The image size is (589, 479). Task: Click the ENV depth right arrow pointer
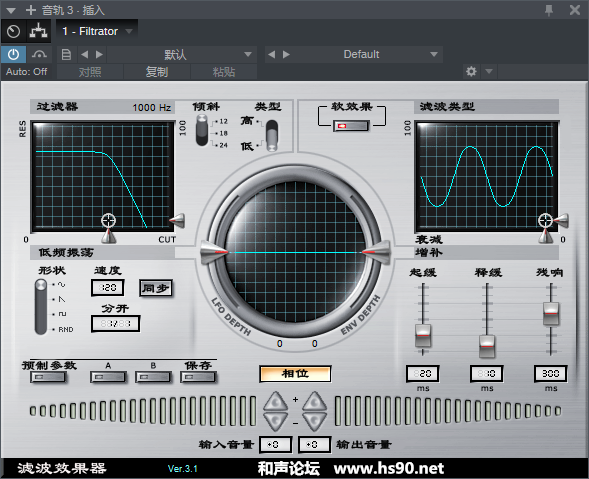point(376,252)
